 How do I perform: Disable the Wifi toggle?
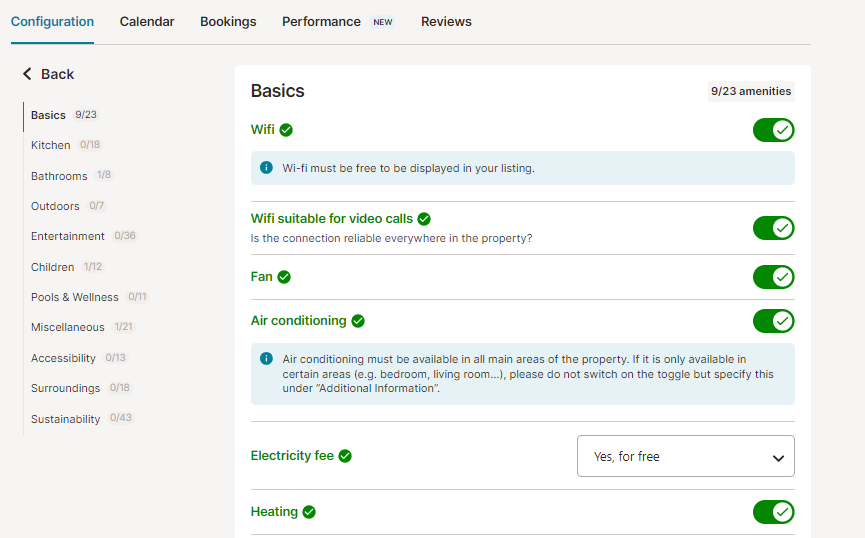click(773, 130)
